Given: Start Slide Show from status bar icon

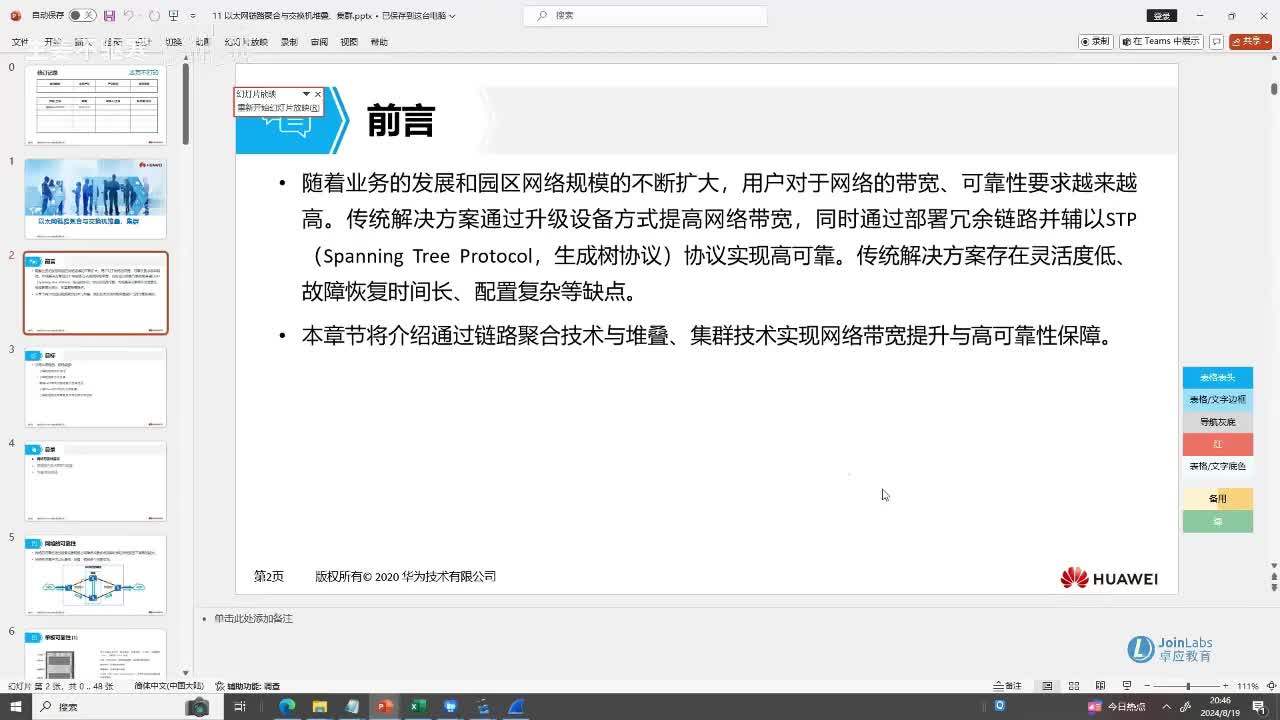Looking at the screenshot, I should pos(1127,686).
